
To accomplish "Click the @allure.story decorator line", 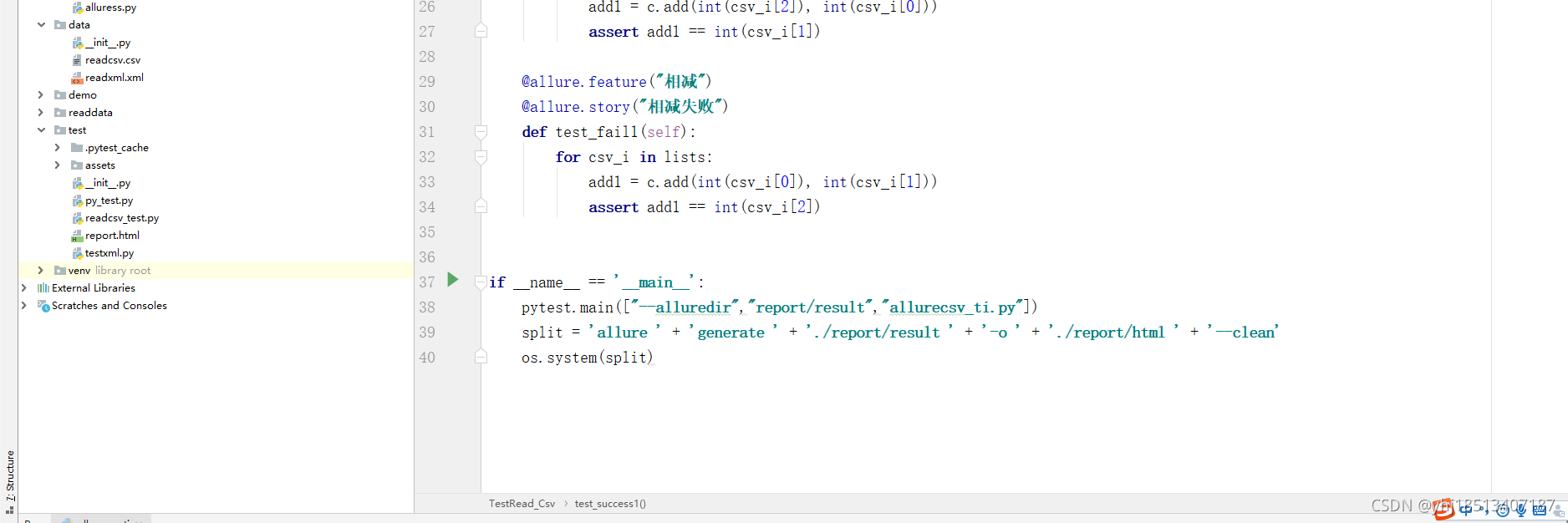I will tap(625, 107).
